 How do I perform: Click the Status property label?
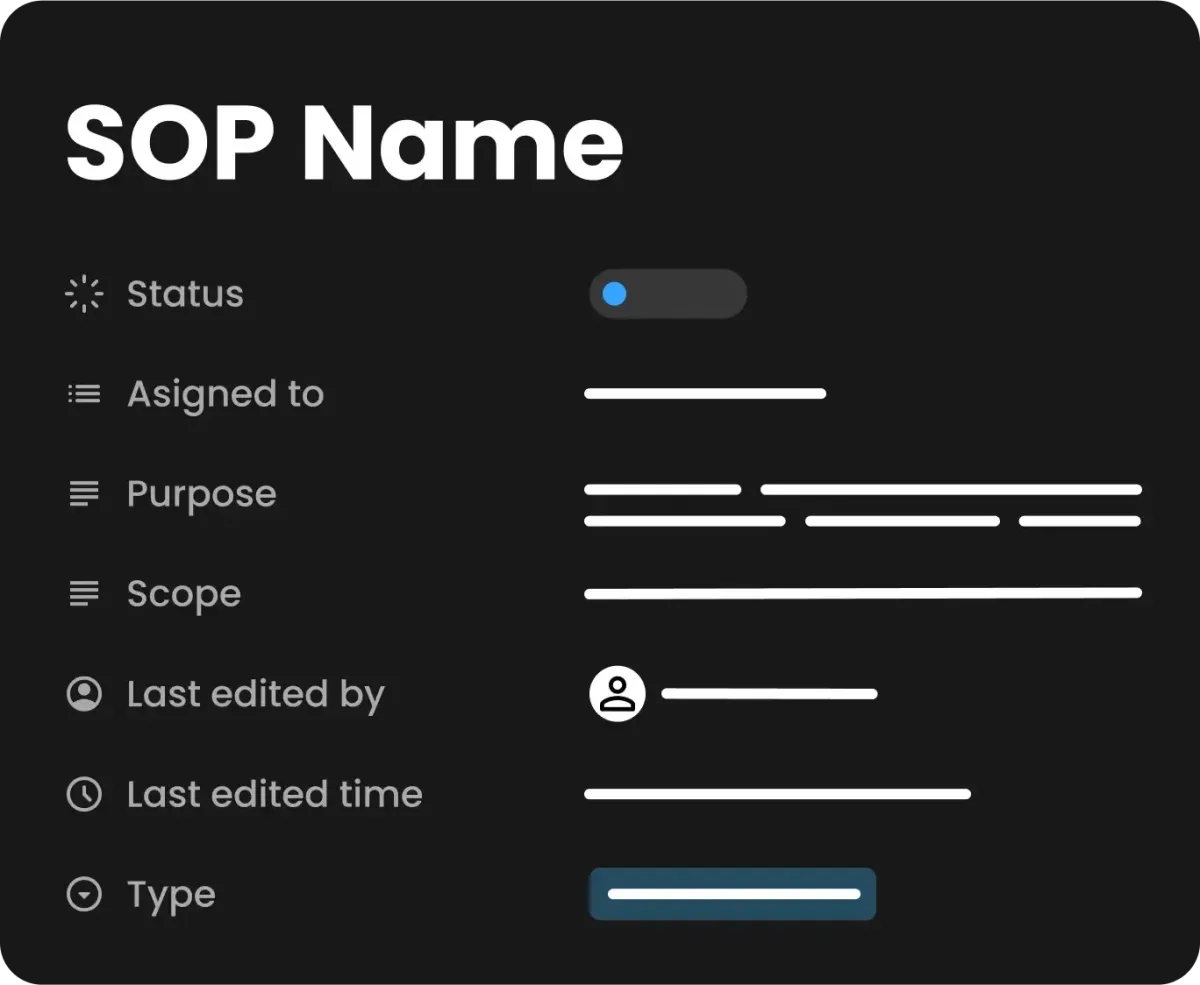tap(185, 294)
